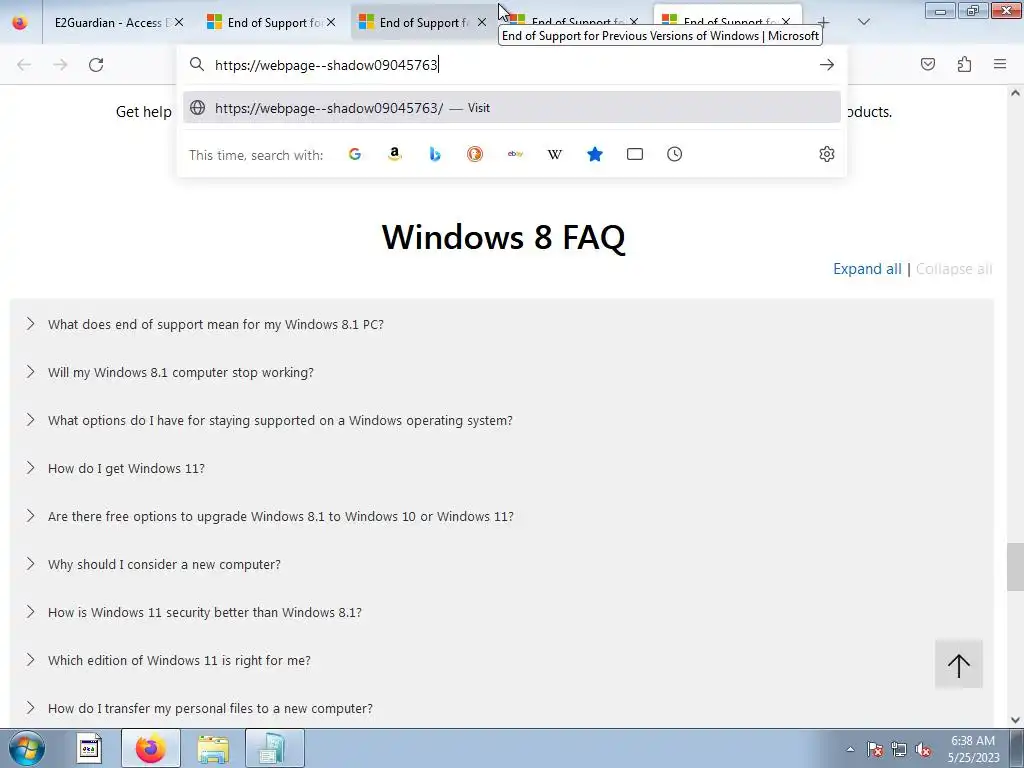Viewport: 1024px width, 768px height.
Task: Search this time with Wikipedia
Action: 555,154
